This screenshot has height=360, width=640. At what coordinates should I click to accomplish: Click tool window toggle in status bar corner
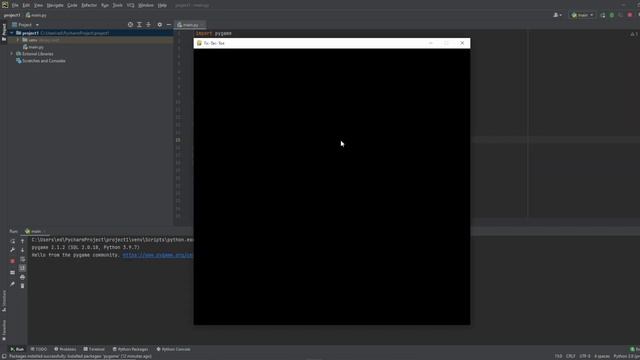[4, 357]
